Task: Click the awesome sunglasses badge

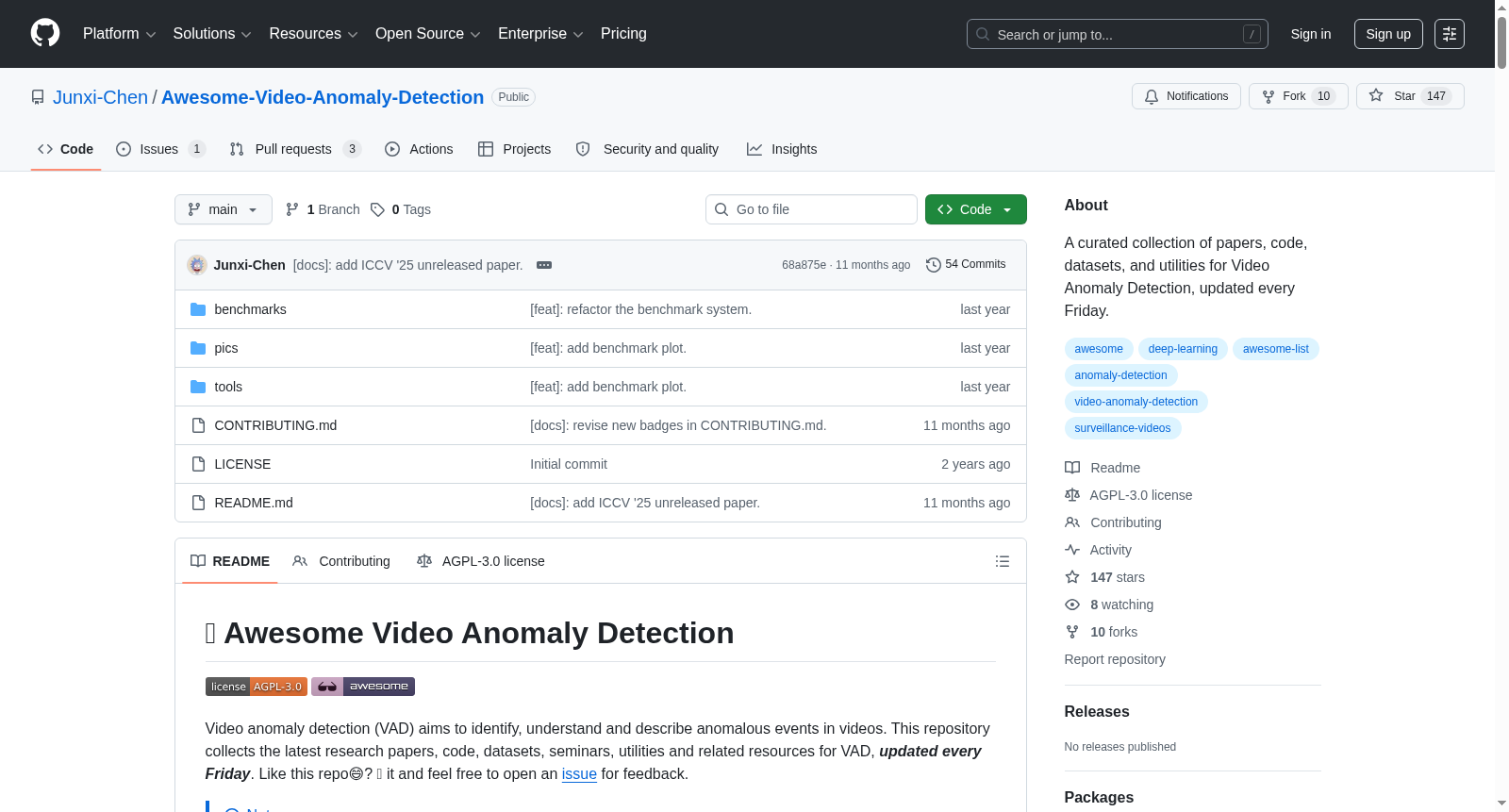Action: tap(363, 687)
